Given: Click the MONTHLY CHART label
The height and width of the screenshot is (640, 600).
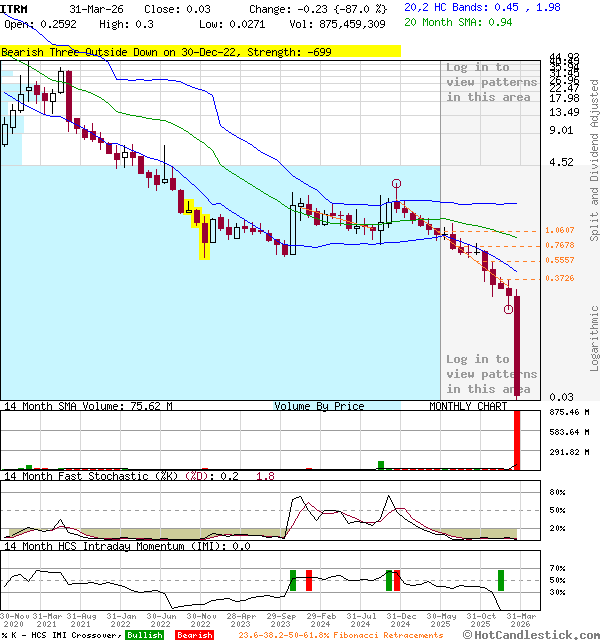Looking at the screenshot, I should click(469, 406).
